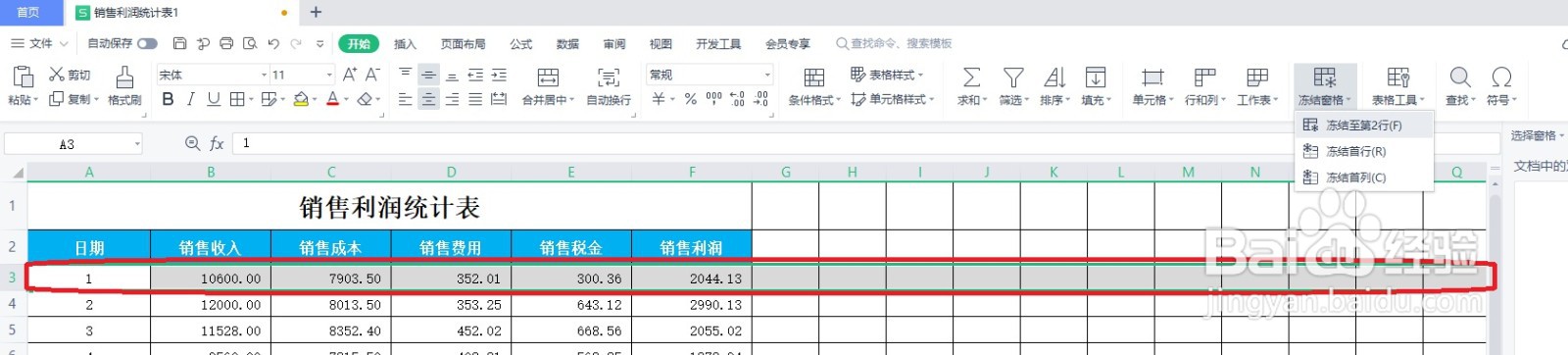Toggle Underline formatting
The height and width of the screenshot is (355, 1568).
click(213, 99)
